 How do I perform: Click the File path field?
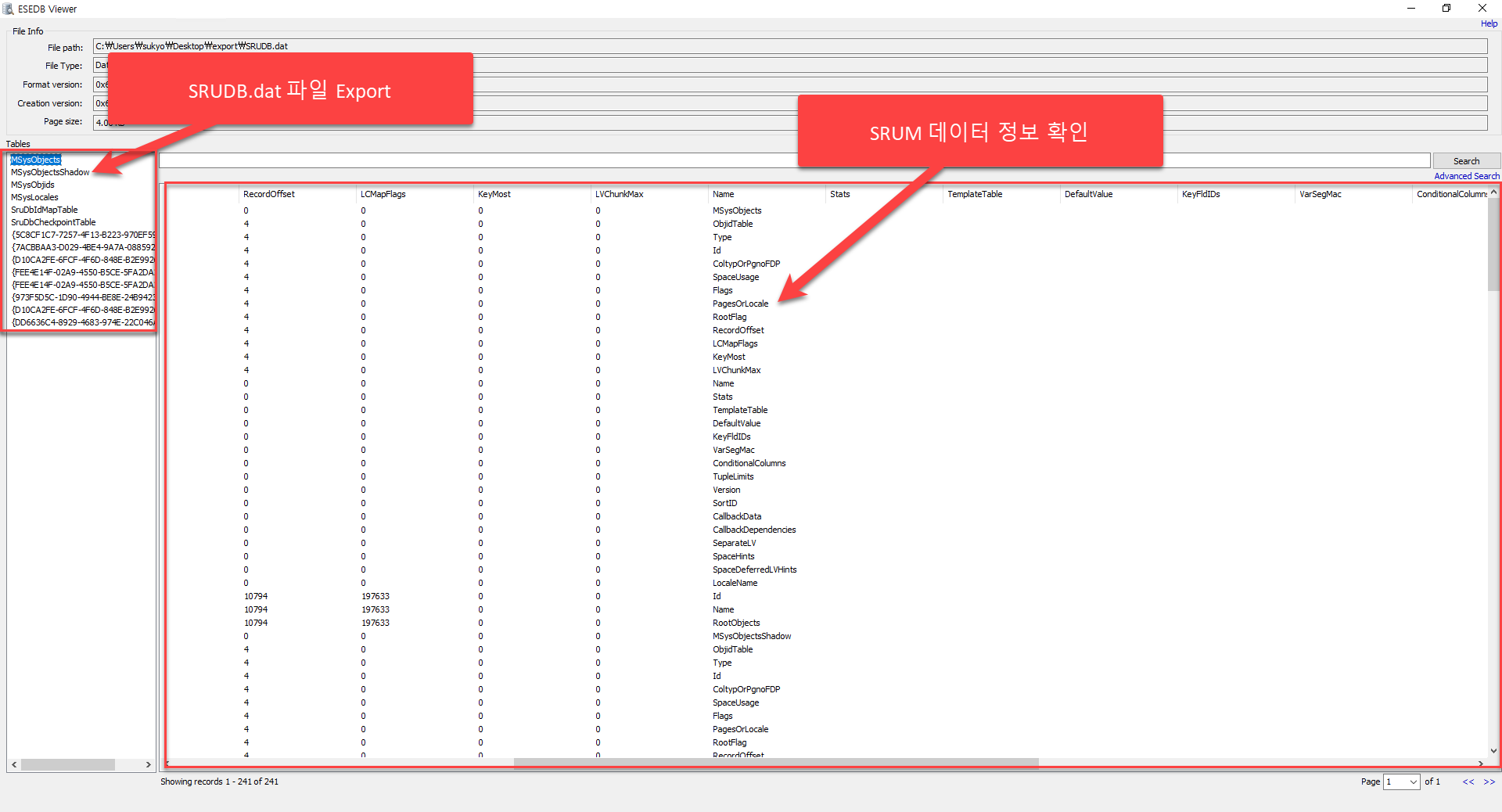[x=790, y=46]
